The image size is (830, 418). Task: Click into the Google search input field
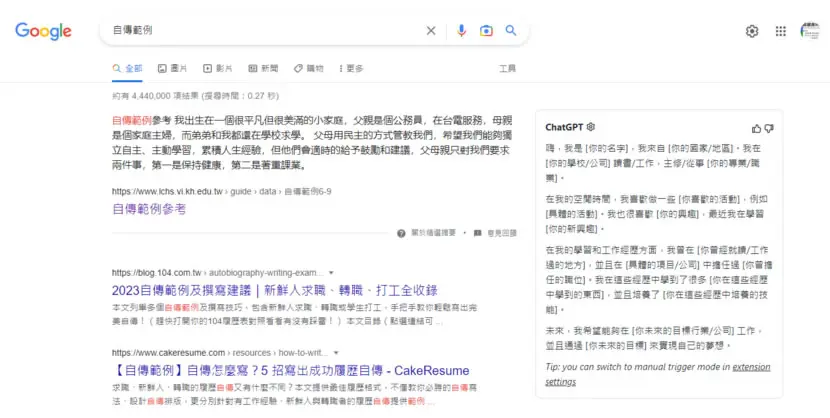tap(265, 30)
